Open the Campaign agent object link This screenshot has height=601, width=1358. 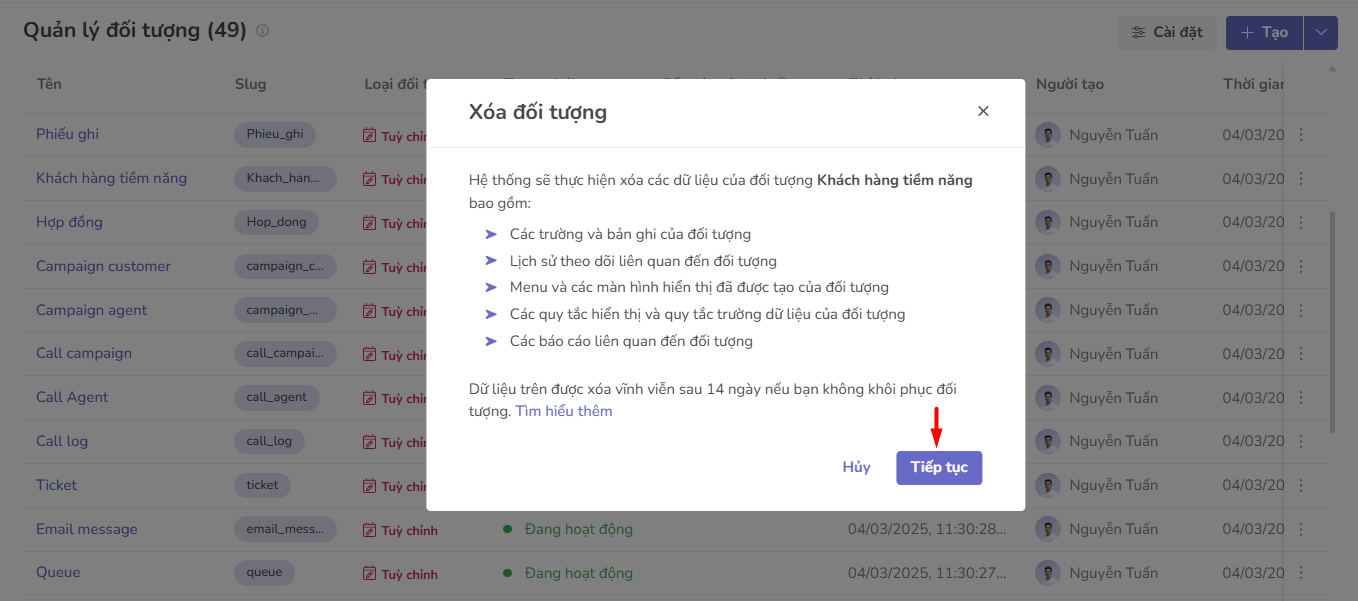click(91, 310)
